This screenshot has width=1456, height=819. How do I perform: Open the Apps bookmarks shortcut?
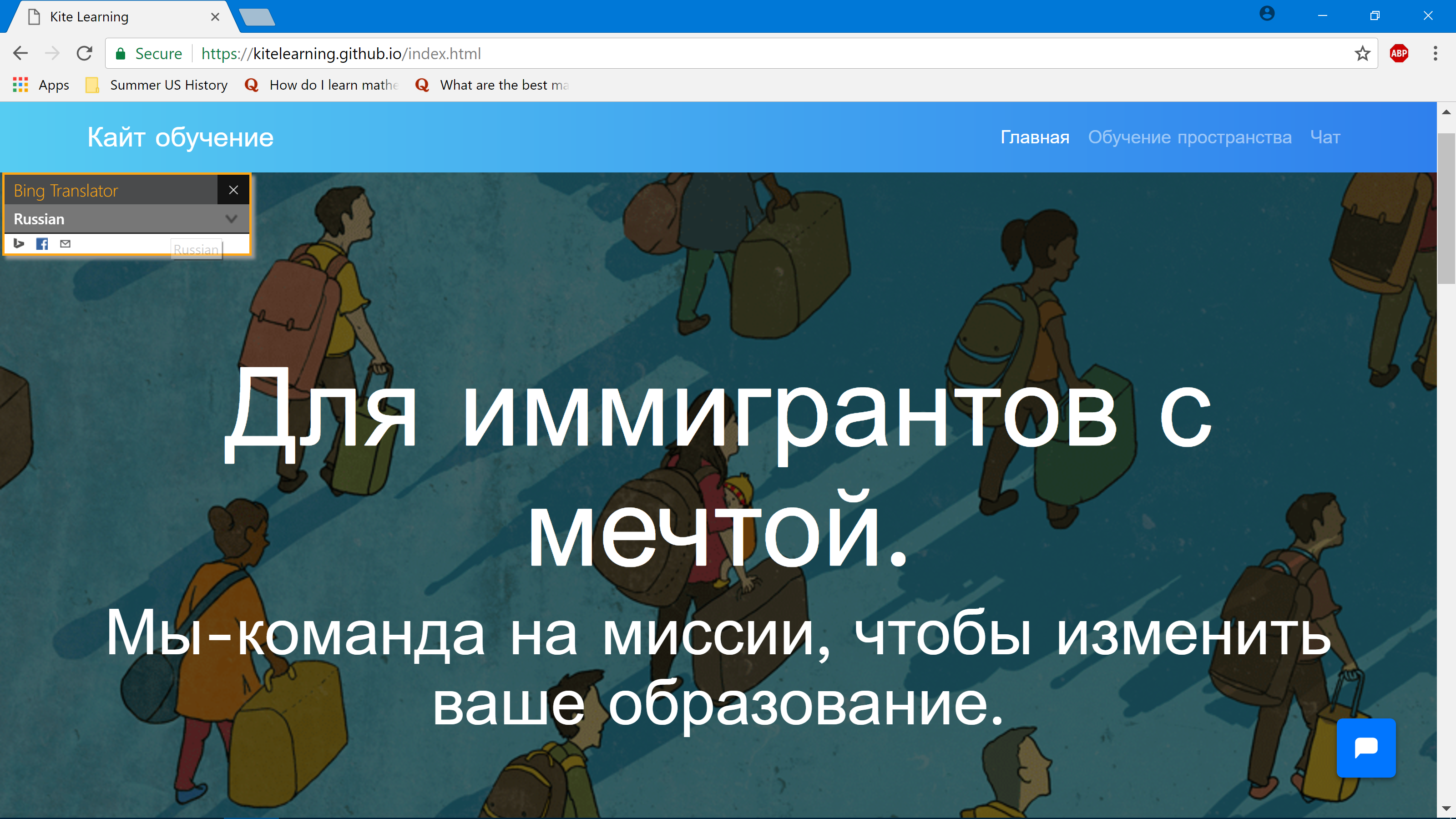point(40,85)
